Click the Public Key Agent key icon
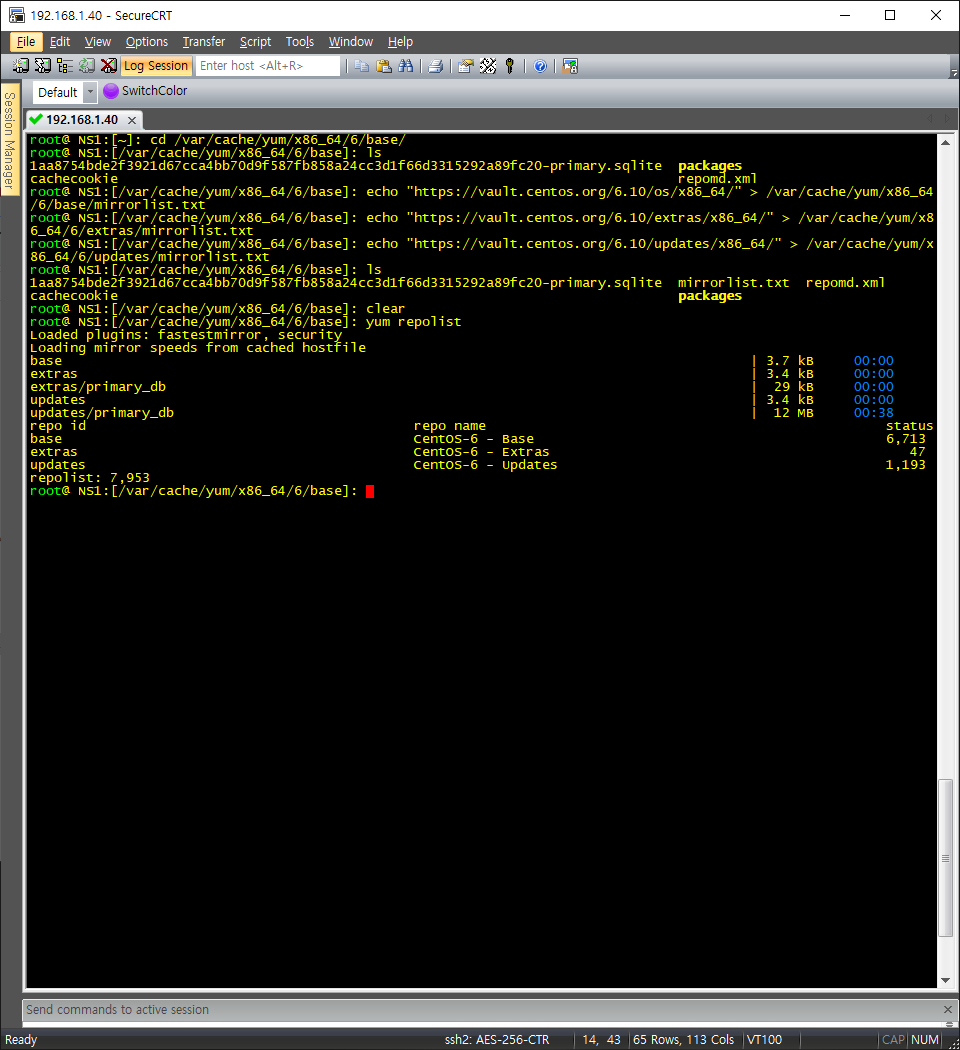 click(x=509, y=66)
